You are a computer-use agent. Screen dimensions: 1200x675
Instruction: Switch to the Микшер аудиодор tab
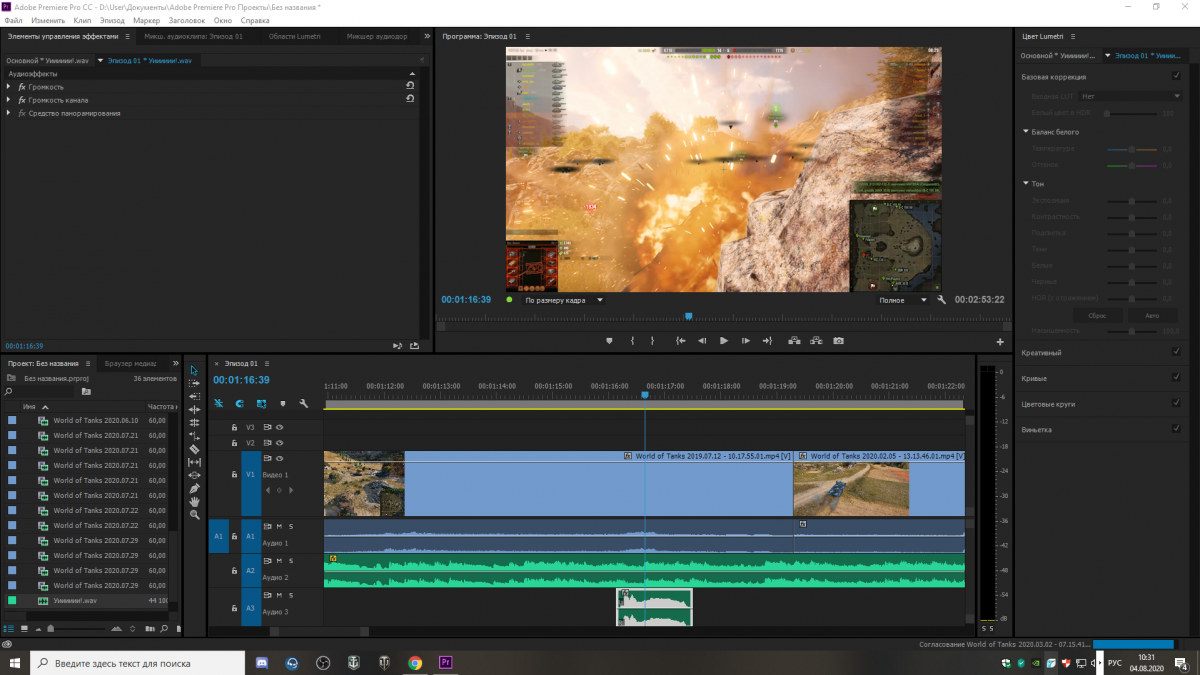(x=376, y=36)
